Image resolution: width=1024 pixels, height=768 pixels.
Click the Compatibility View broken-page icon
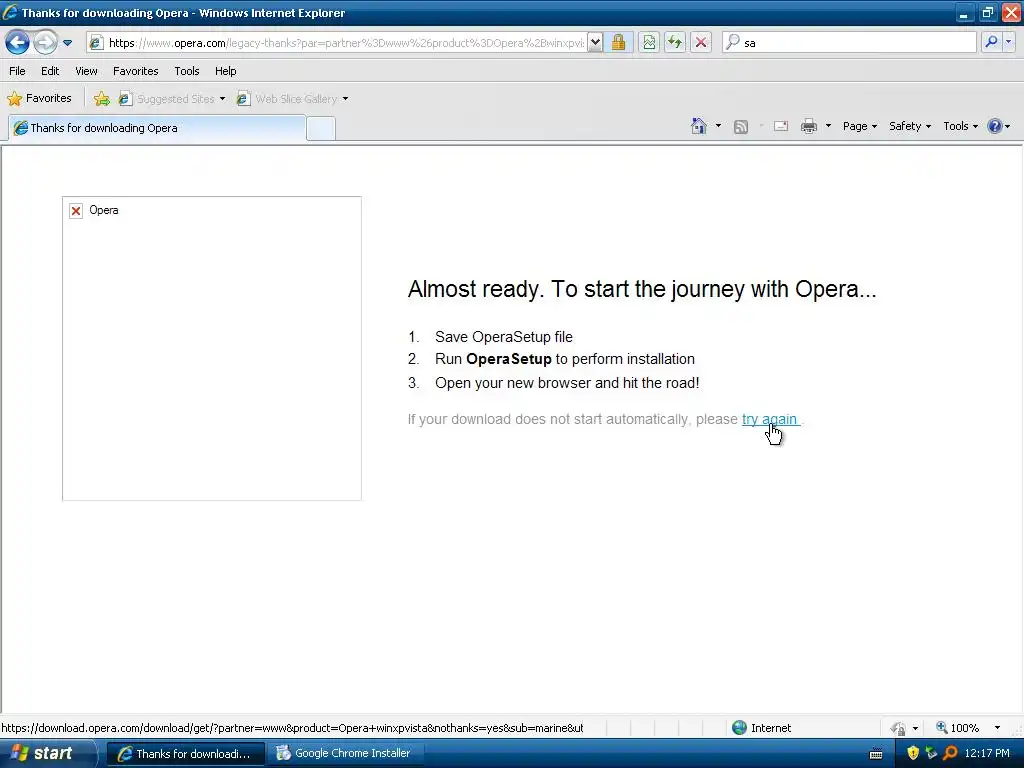tap(648, 43)
